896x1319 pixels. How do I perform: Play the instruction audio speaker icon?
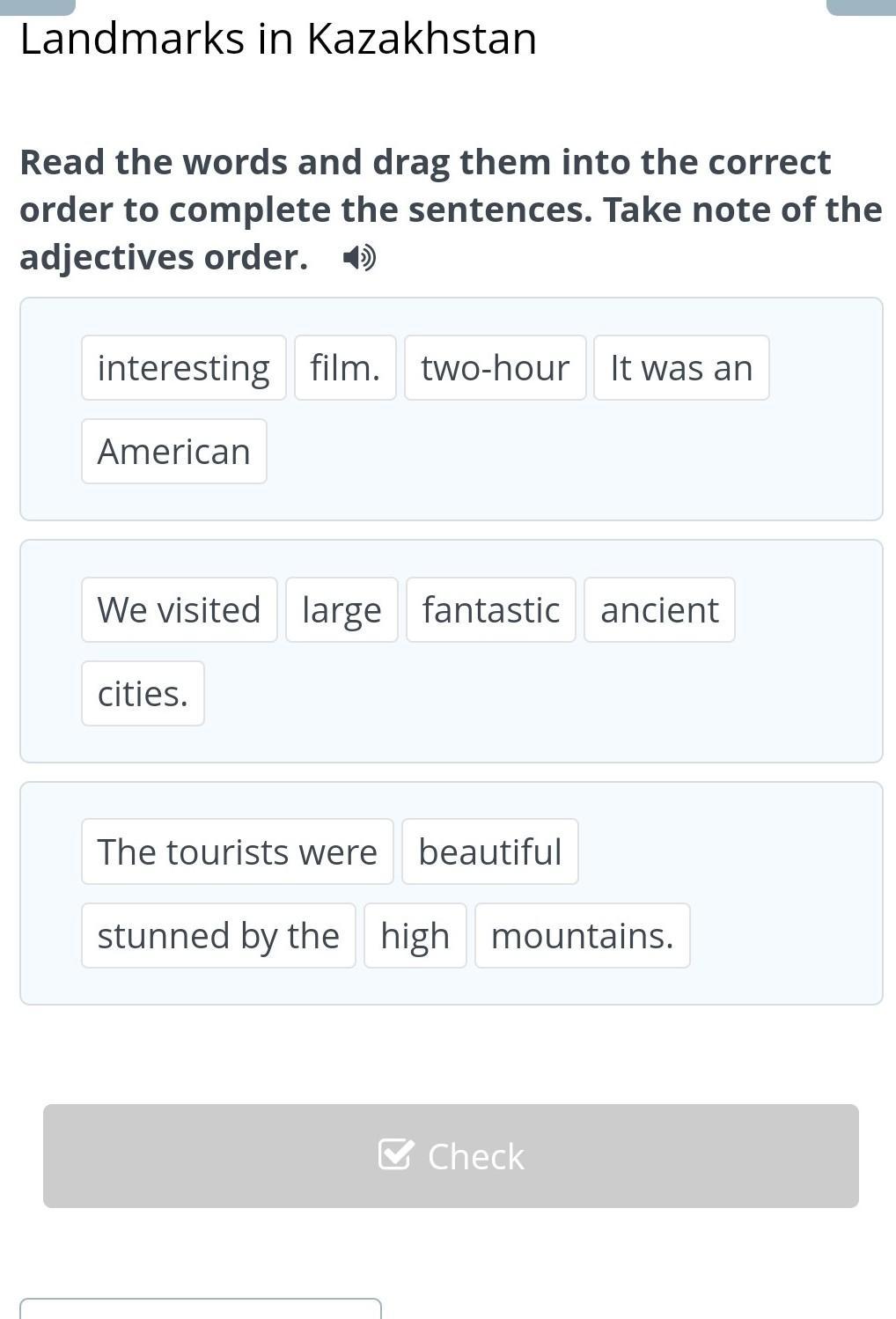point(359,258)
